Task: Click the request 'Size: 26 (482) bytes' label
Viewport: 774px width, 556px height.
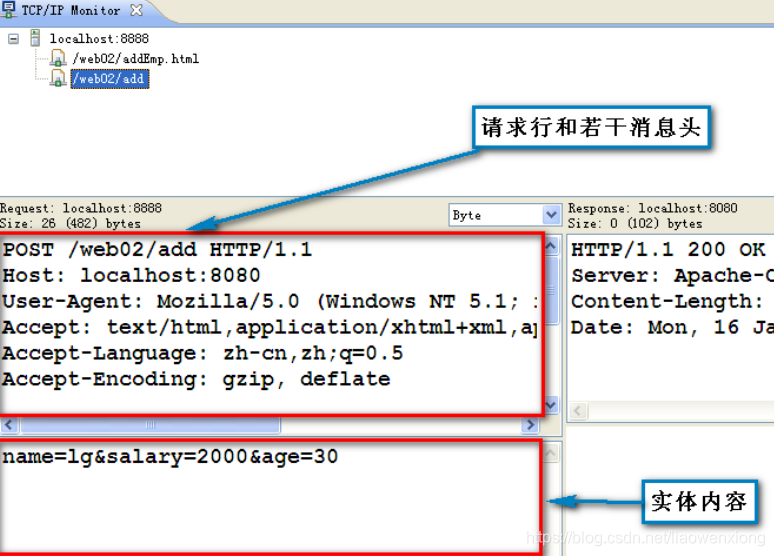Action: click(x=71, y=224)
